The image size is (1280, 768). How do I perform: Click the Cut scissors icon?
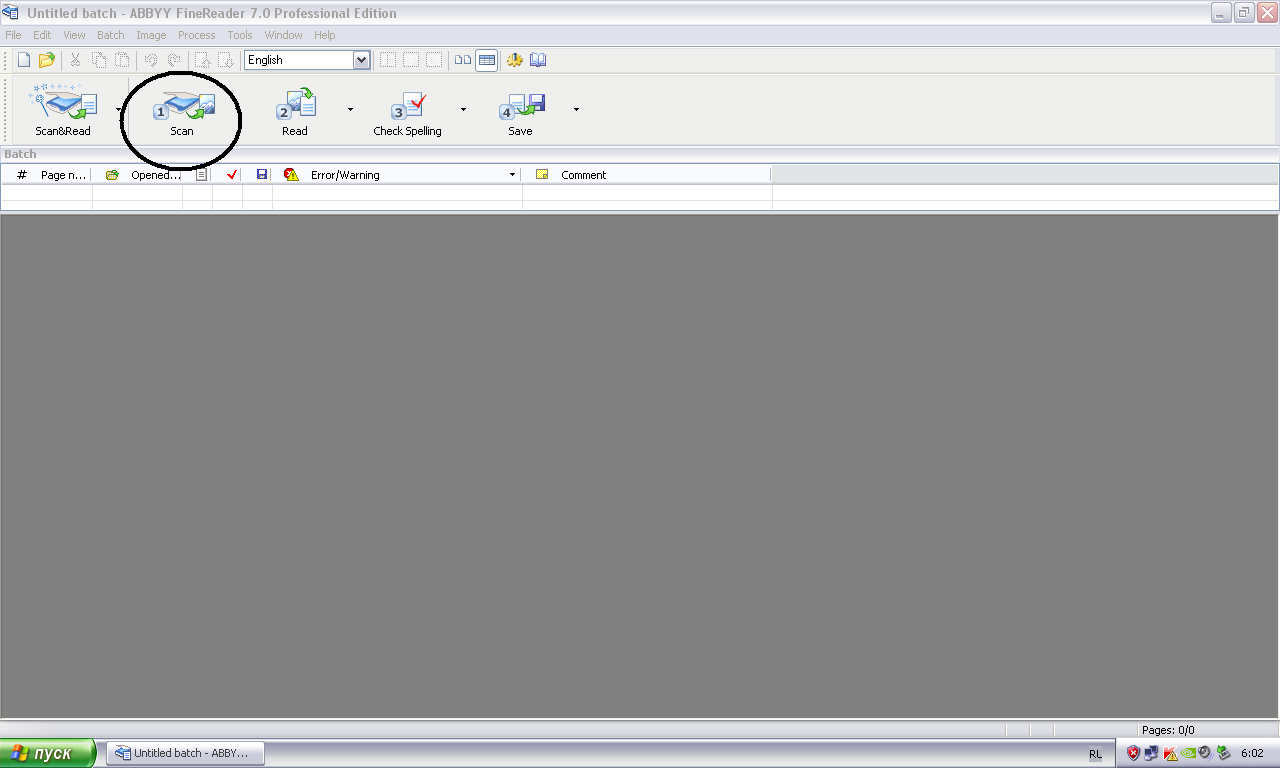[x=75, y=60]
